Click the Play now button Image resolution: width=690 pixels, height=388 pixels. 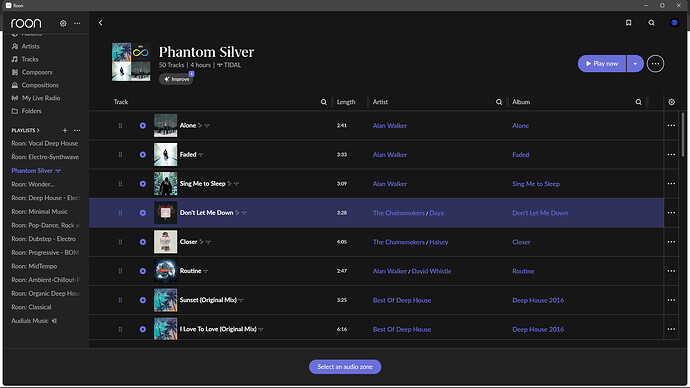click(x=602, y=64)
